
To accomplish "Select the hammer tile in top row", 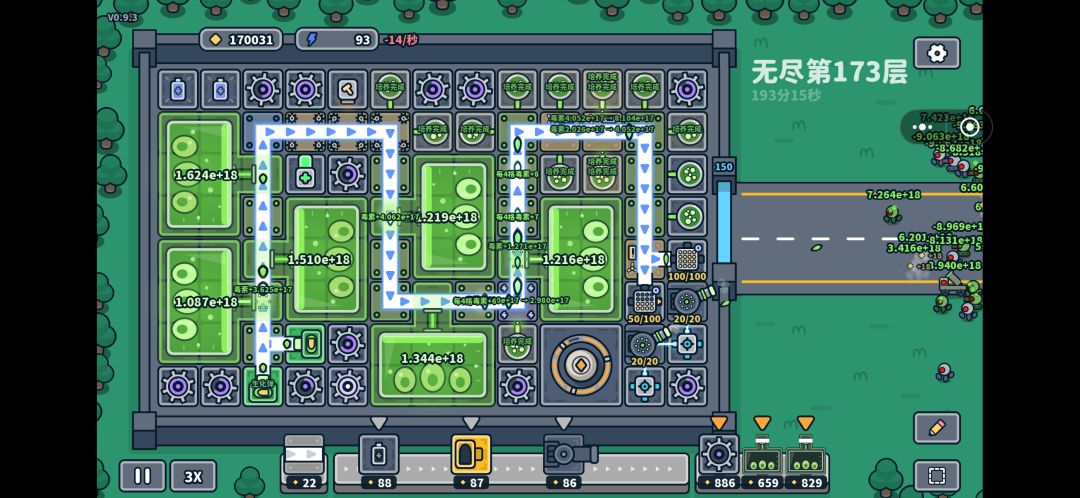I will [348, 89].
